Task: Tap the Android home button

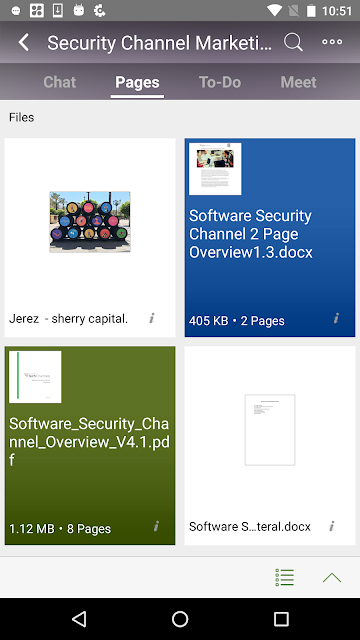Action: 180,619
